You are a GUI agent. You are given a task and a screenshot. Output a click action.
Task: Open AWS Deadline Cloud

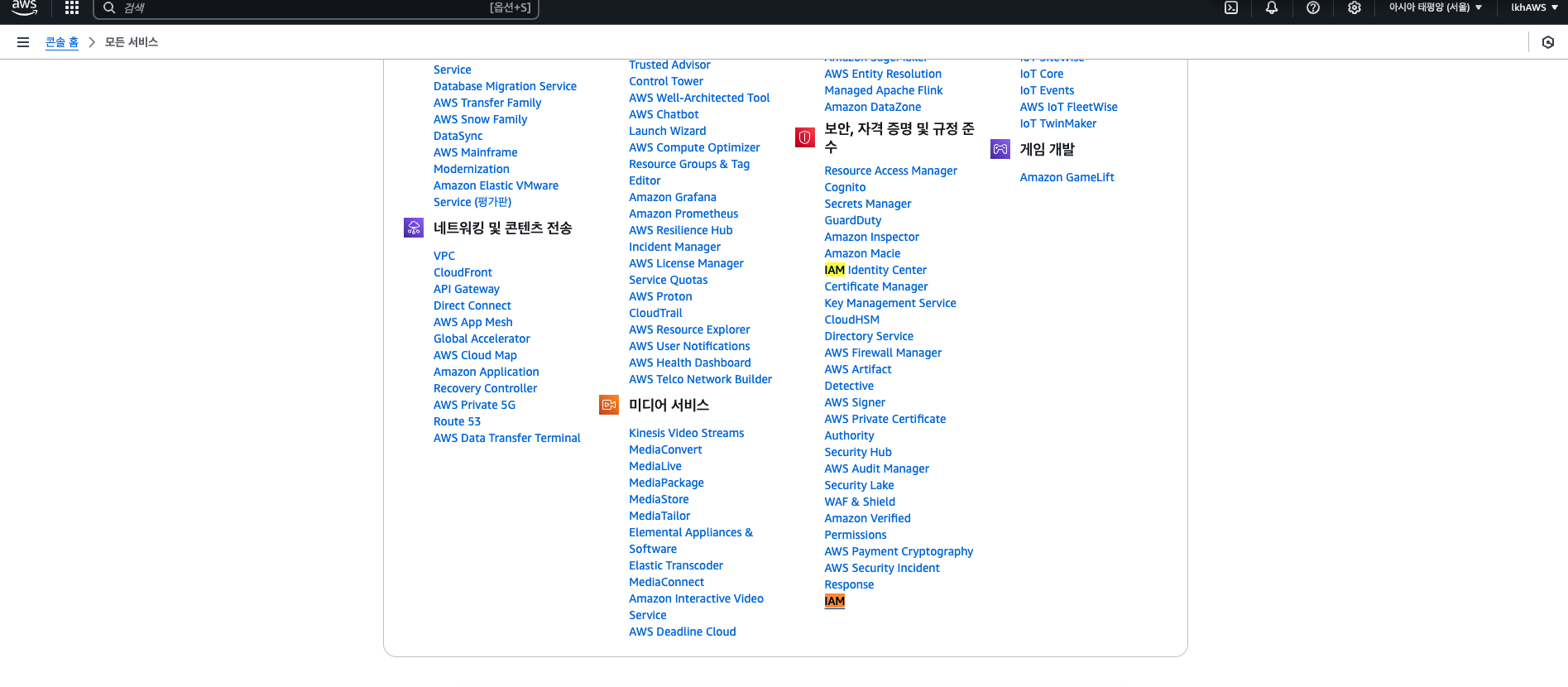(x=683, y=632)
